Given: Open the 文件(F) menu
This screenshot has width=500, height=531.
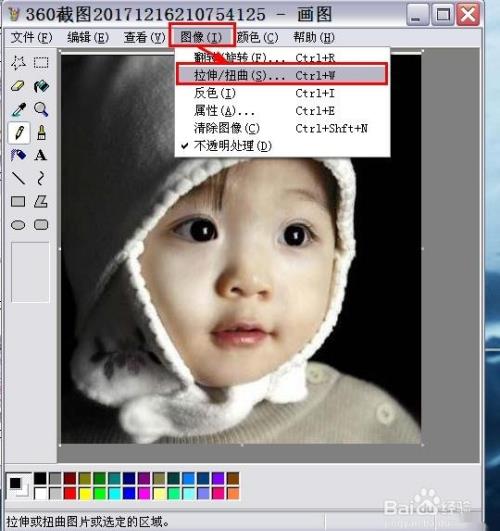Looking at the screenshot, I should (32, 37).
